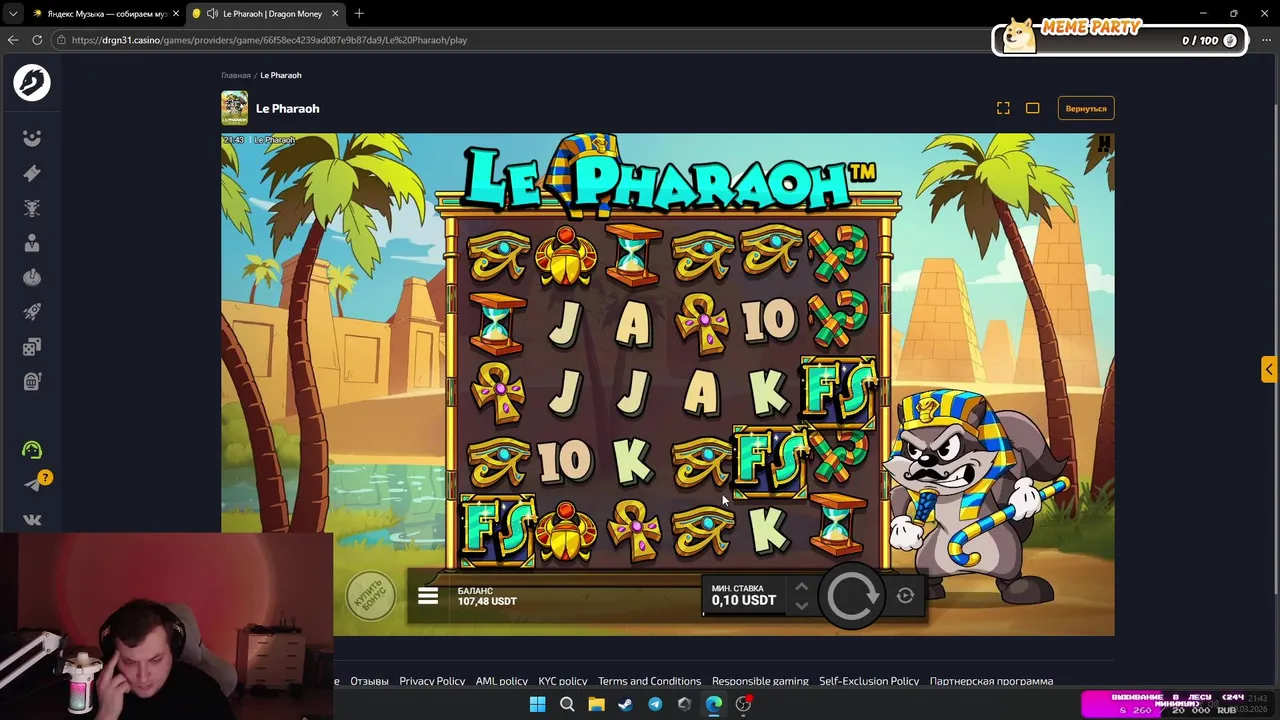Open Telegram from the taskbar
Viewport: 1280px width, 720px height.
(x=655, y=704)
